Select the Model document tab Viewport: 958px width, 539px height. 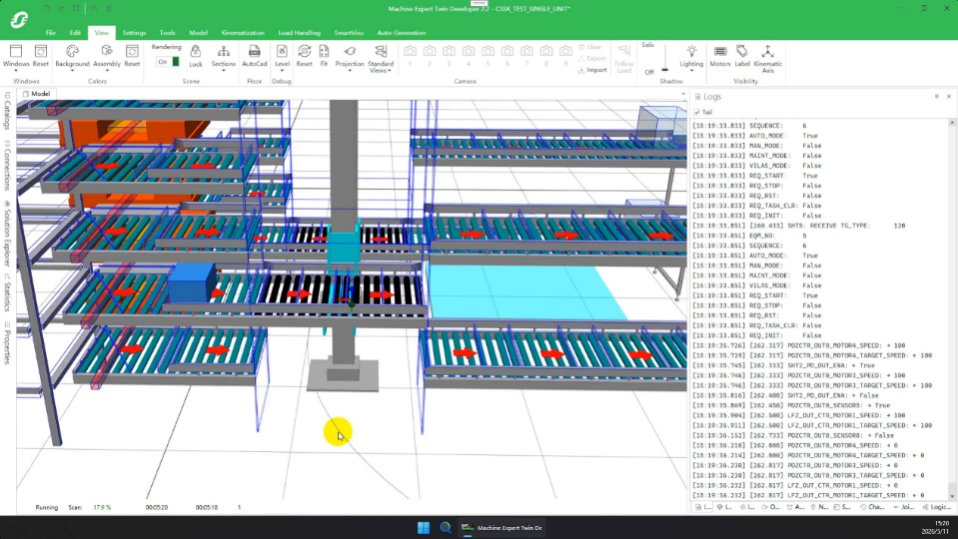pyautogui.click(x=36, y=94)
